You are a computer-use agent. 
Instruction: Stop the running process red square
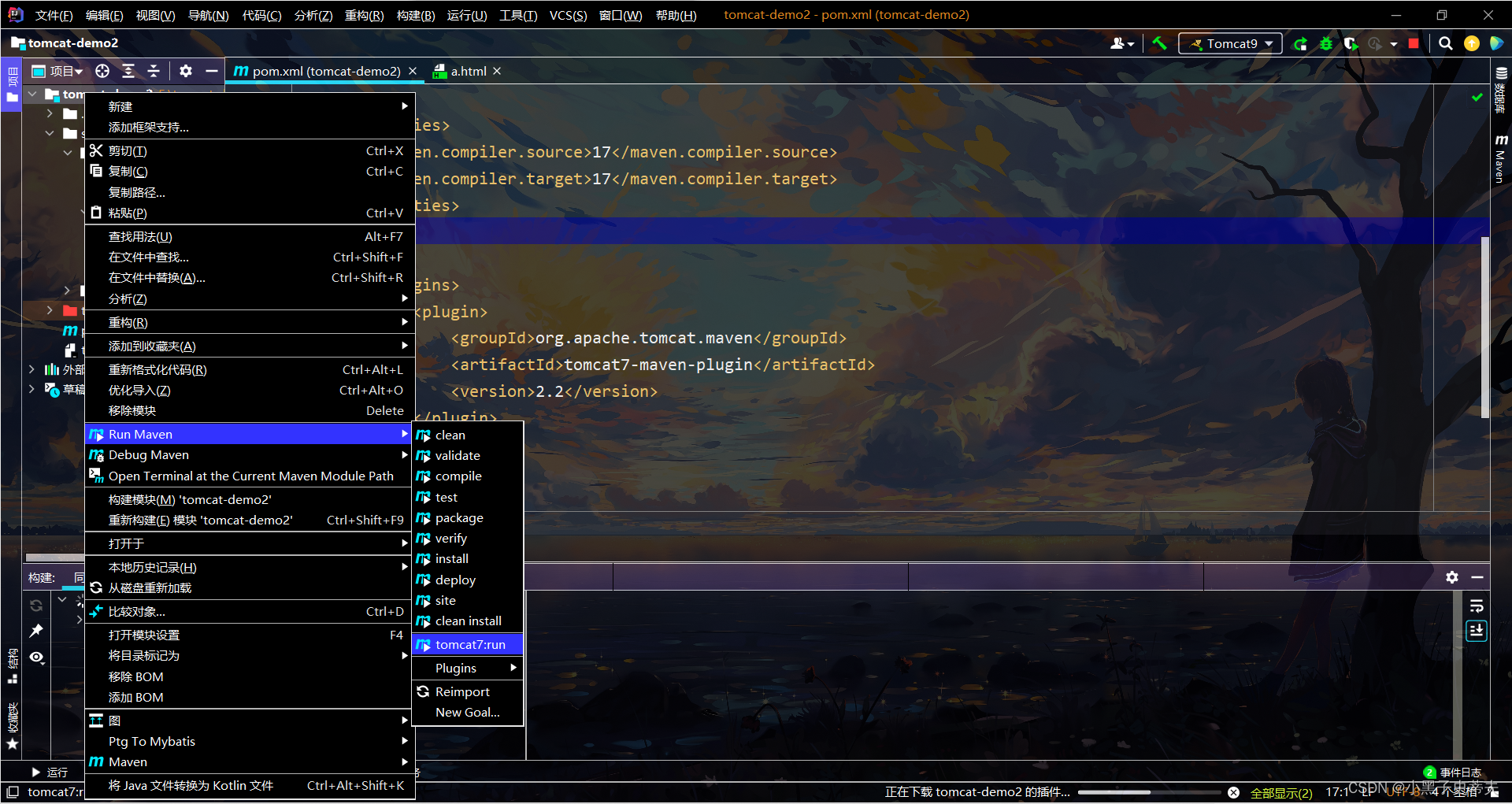click(1414, 43)
